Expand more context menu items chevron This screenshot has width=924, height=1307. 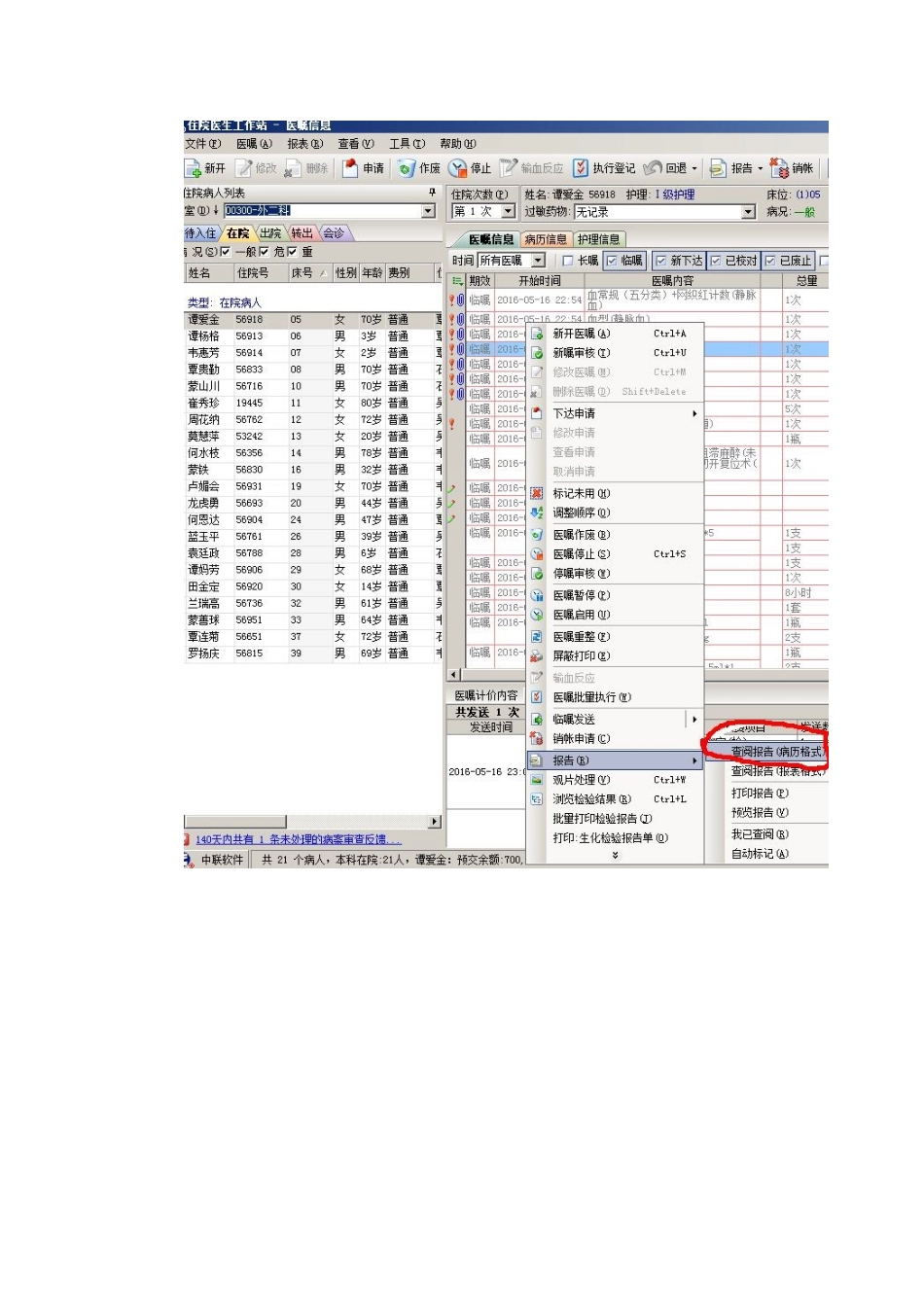point(615,856)
